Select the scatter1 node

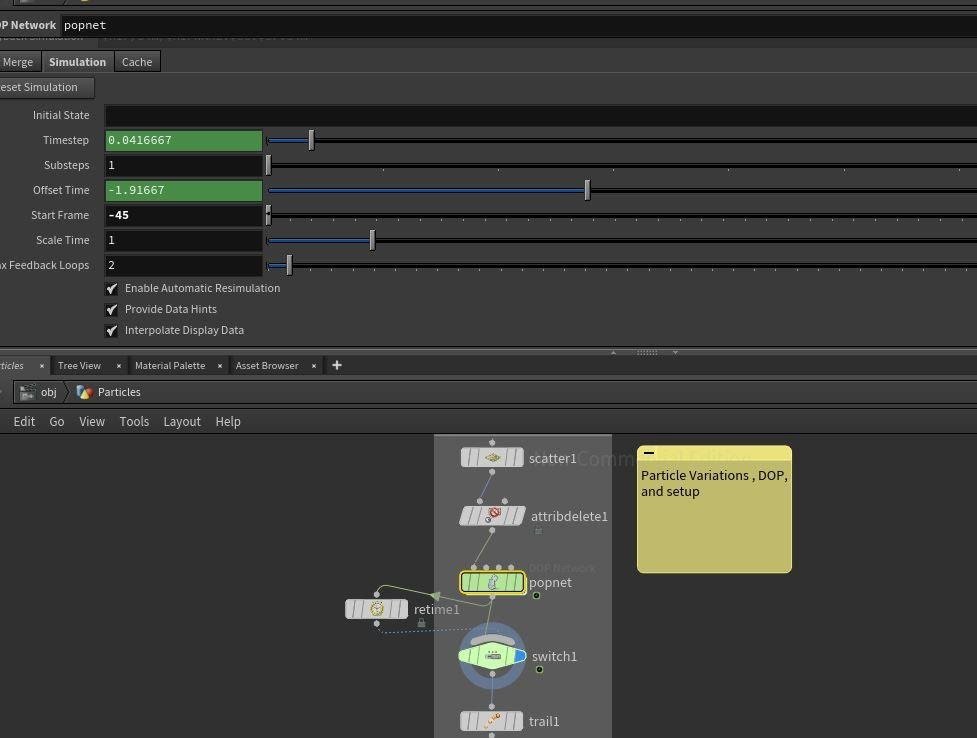point(492,457)
